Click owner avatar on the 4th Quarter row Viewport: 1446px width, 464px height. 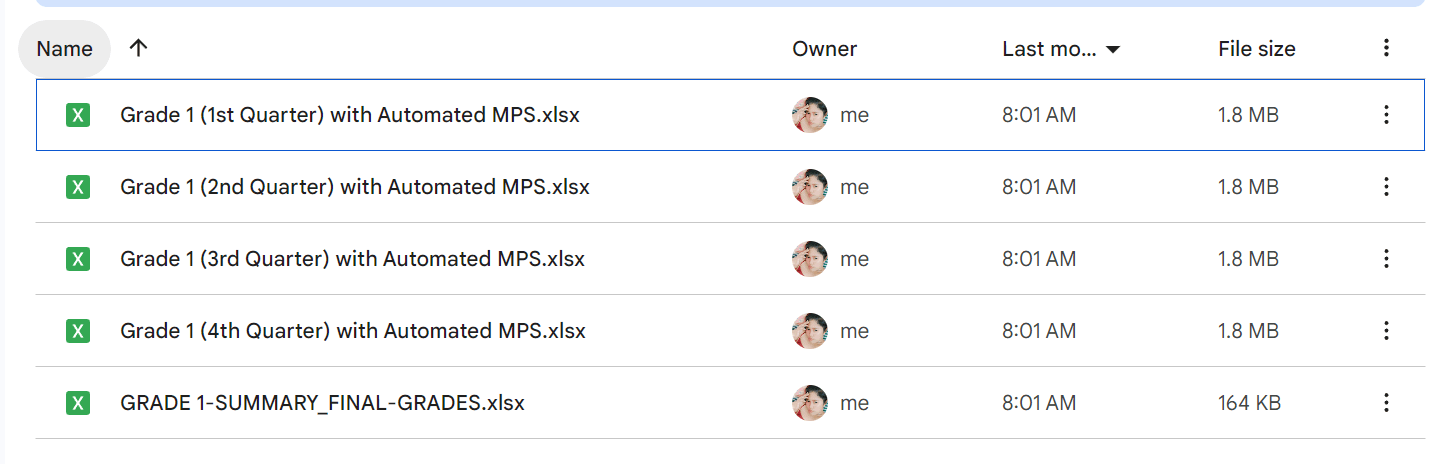click(x=809, y=331)
